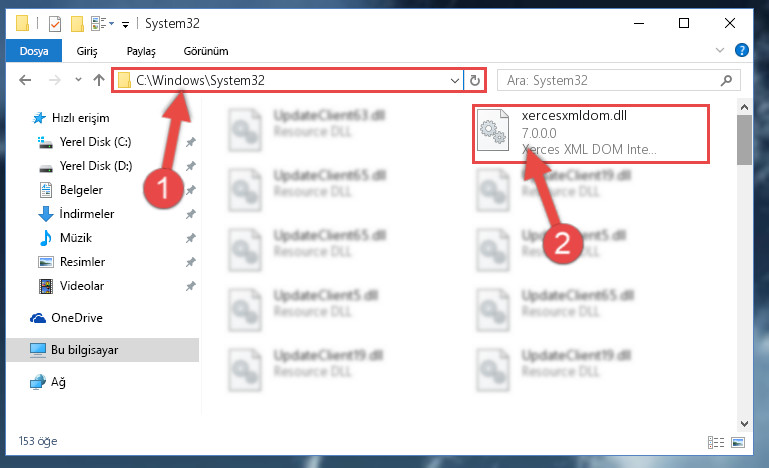Open the Dosya menu tab

click(x=34, y=51)
